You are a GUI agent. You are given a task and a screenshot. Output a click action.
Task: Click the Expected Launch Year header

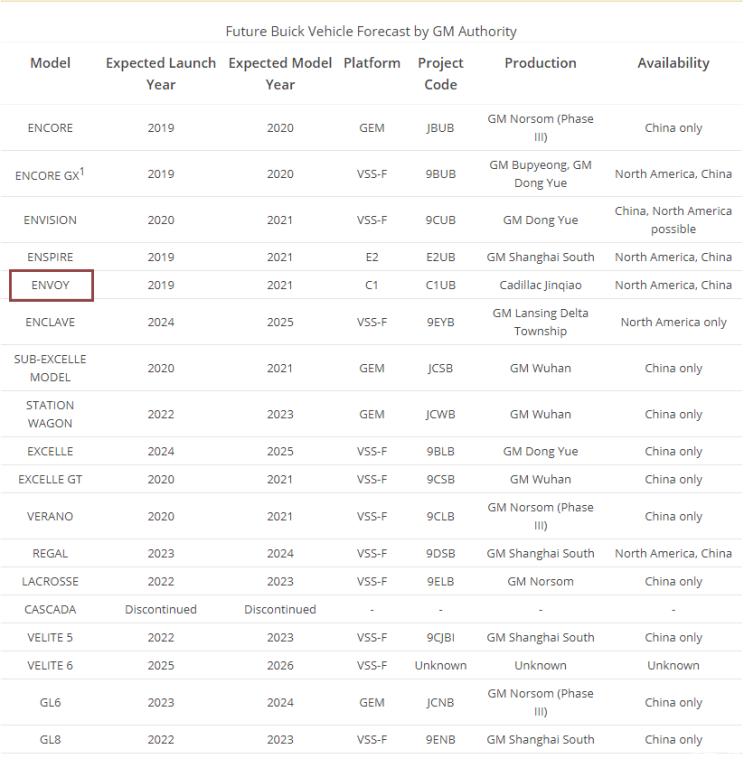(161, 73)
